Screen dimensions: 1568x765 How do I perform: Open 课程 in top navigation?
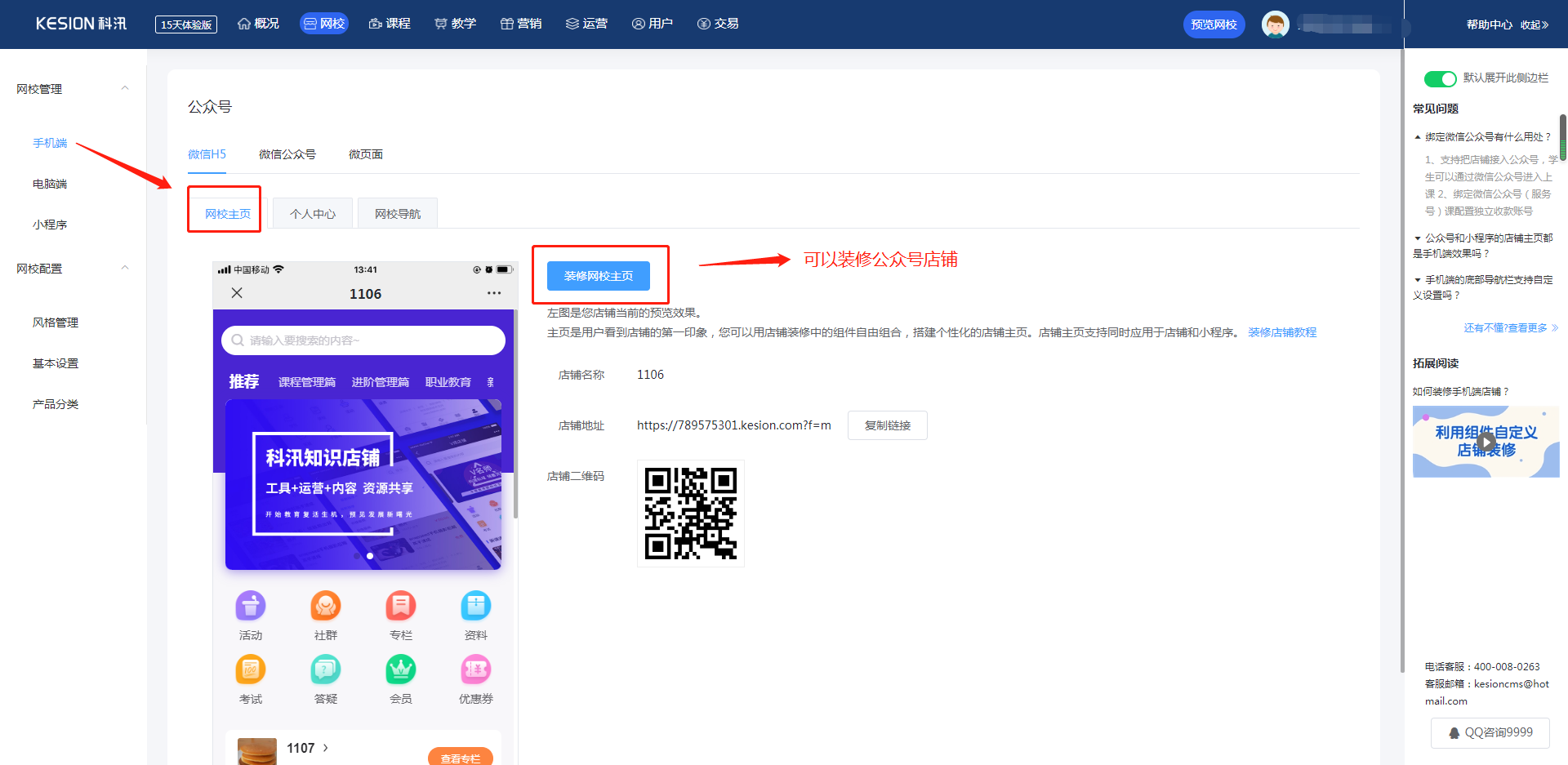pyautogui.click(x=390, y=24)
